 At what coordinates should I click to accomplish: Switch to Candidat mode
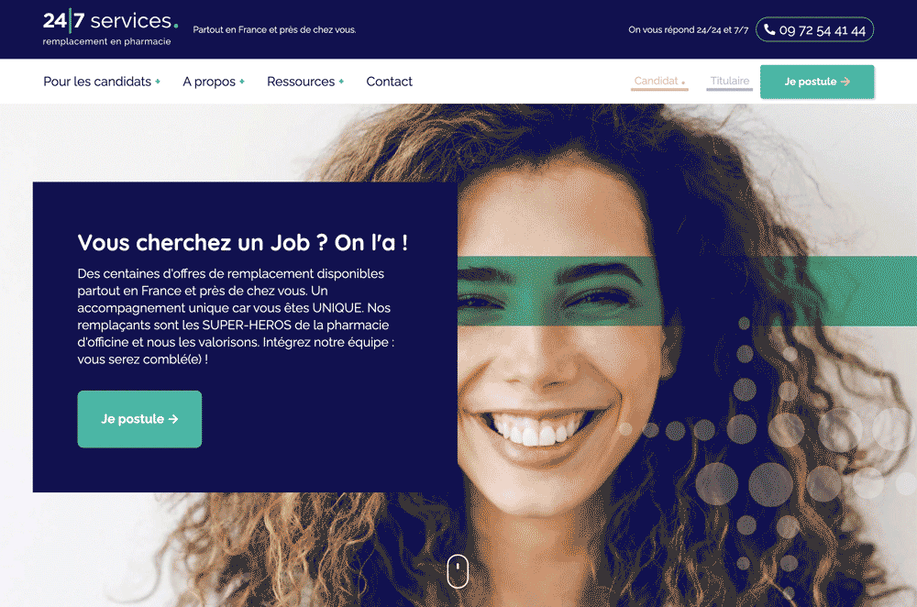click(x=659, y=82)
